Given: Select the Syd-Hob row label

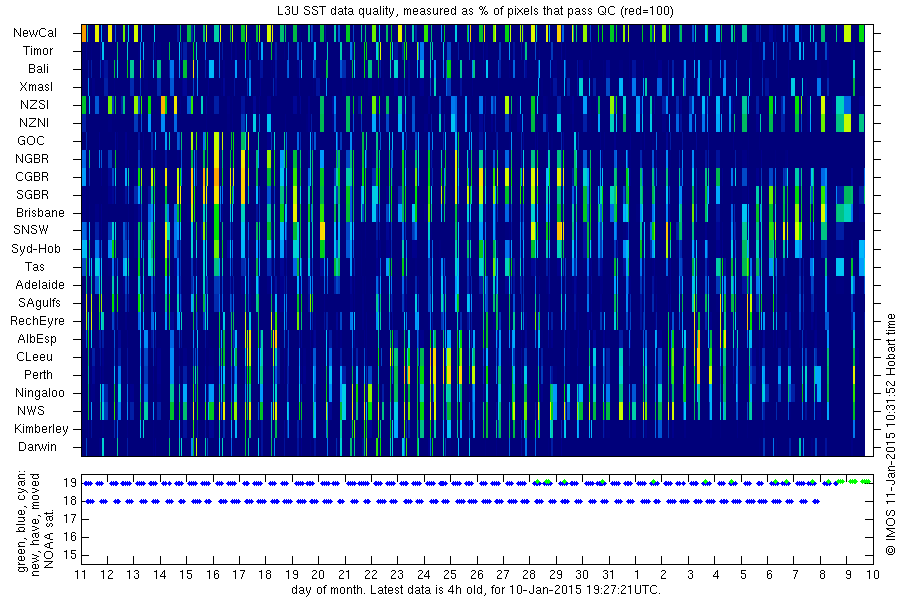Looking at the screenshot, I should pos(36,249).
